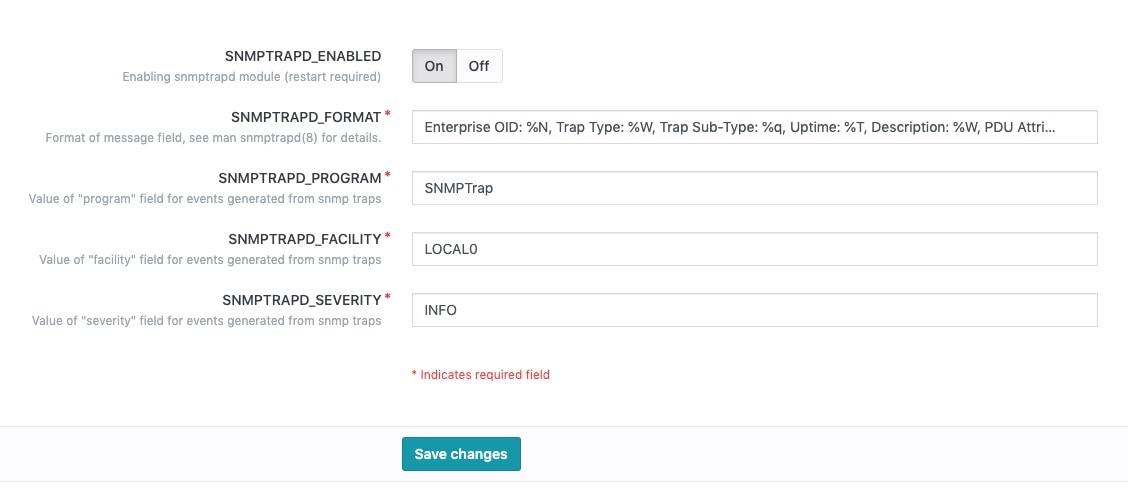This screenshot has width=1128, height=496.
Task: Click the red asterisk beside SNMPTRAPD_FORMAT
Action: [388, 114]
